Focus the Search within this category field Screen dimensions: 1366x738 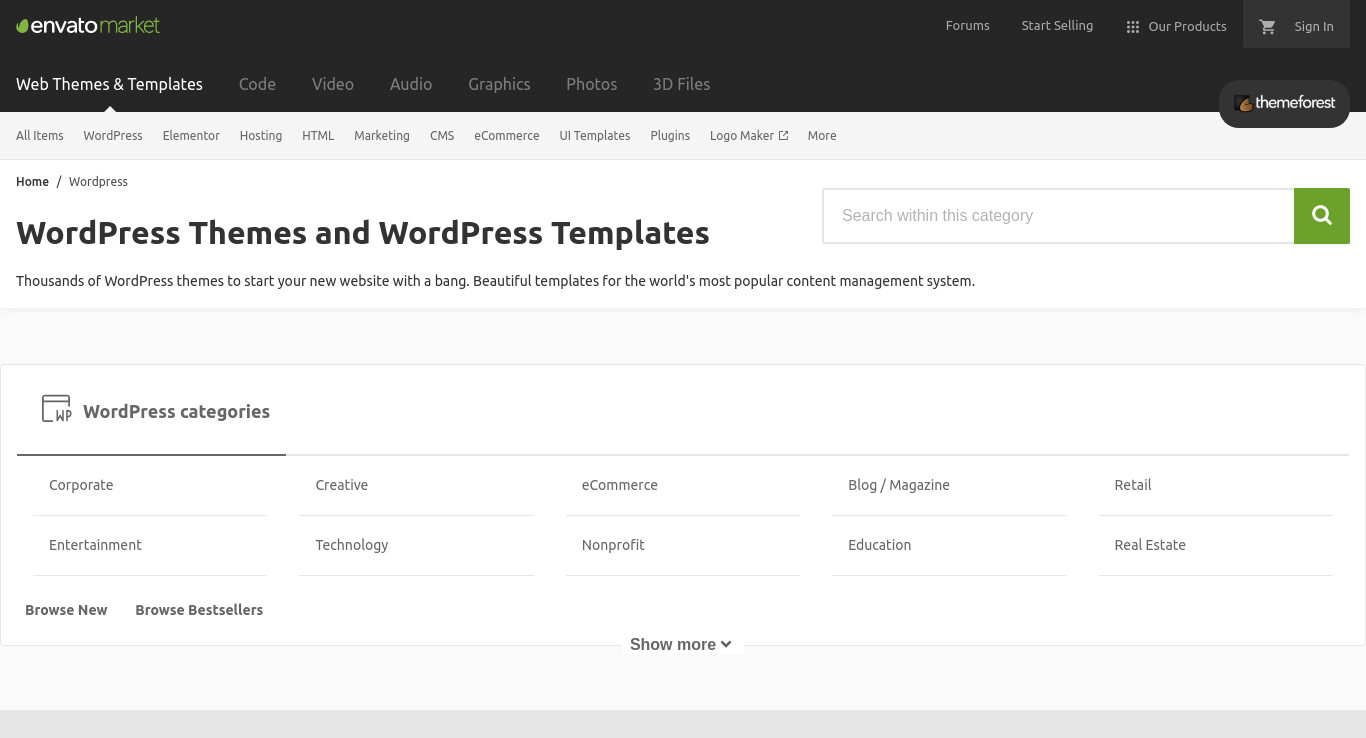(1058, 216)
